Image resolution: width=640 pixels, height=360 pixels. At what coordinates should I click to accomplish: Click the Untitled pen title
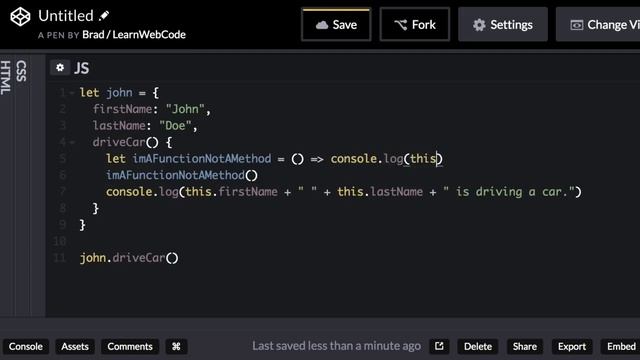[66, 16]
